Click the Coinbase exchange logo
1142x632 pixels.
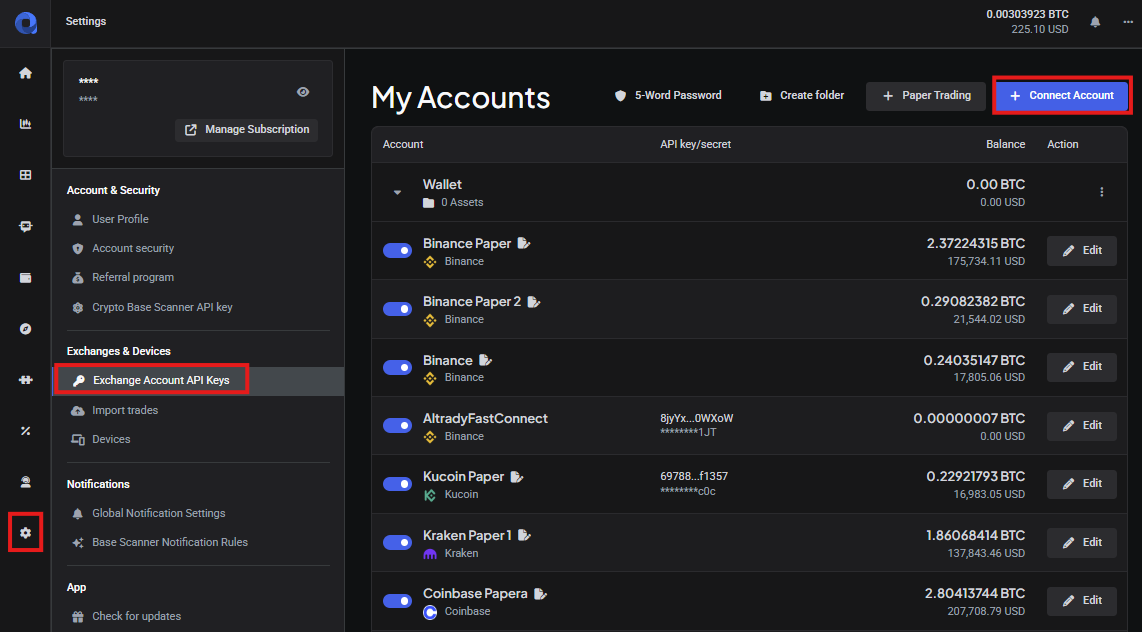[430, 612]
